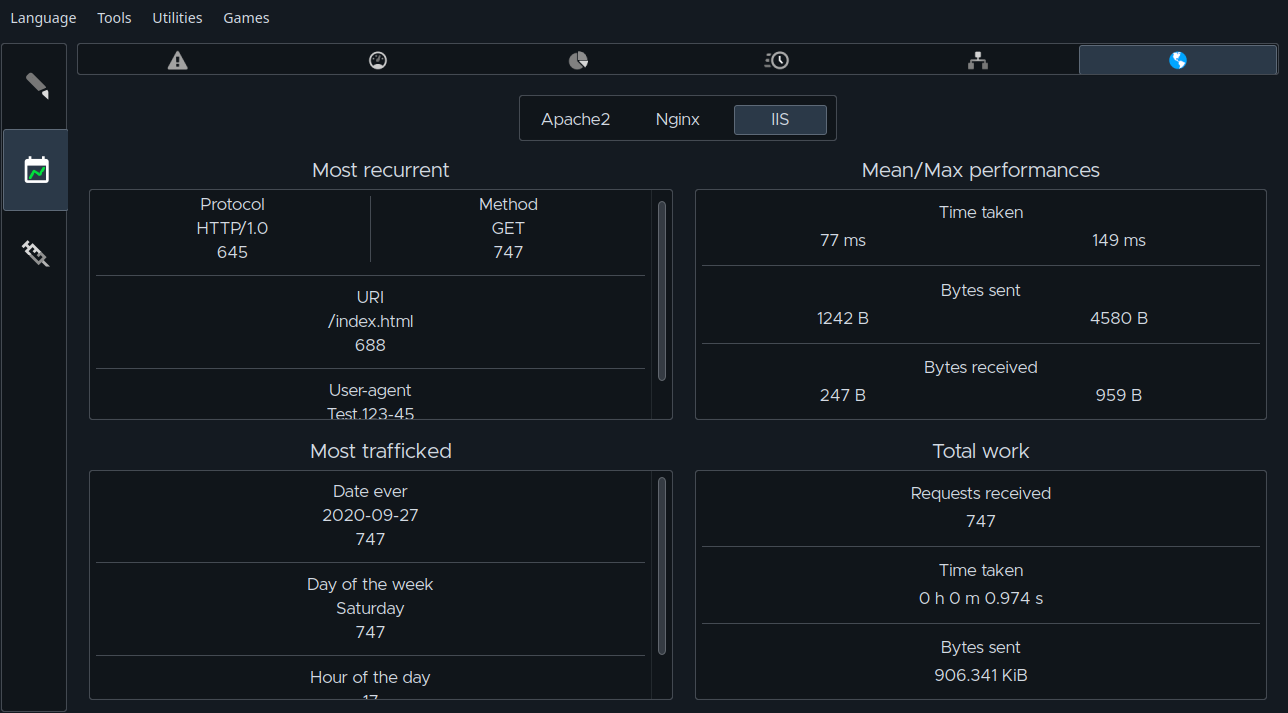
Task: Open the pencil log editor sidebar icon
Action: (36, 86)
